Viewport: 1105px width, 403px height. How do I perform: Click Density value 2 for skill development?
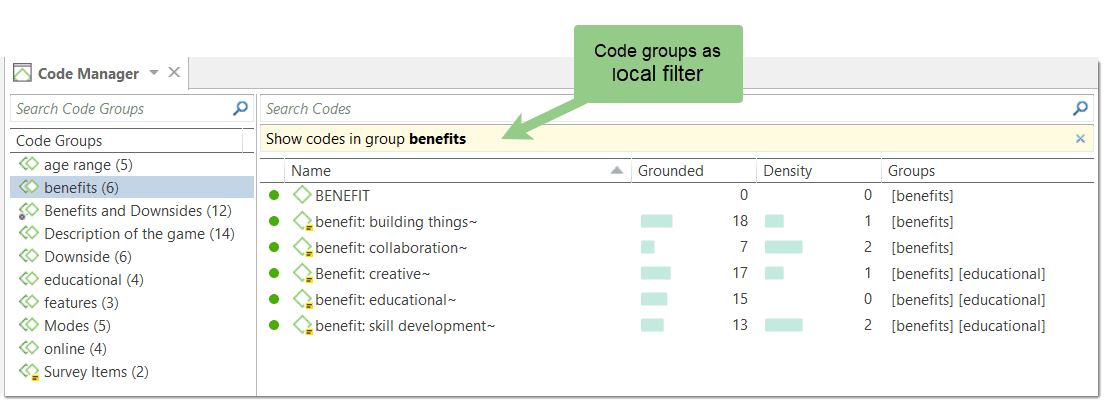click(868, 326)
